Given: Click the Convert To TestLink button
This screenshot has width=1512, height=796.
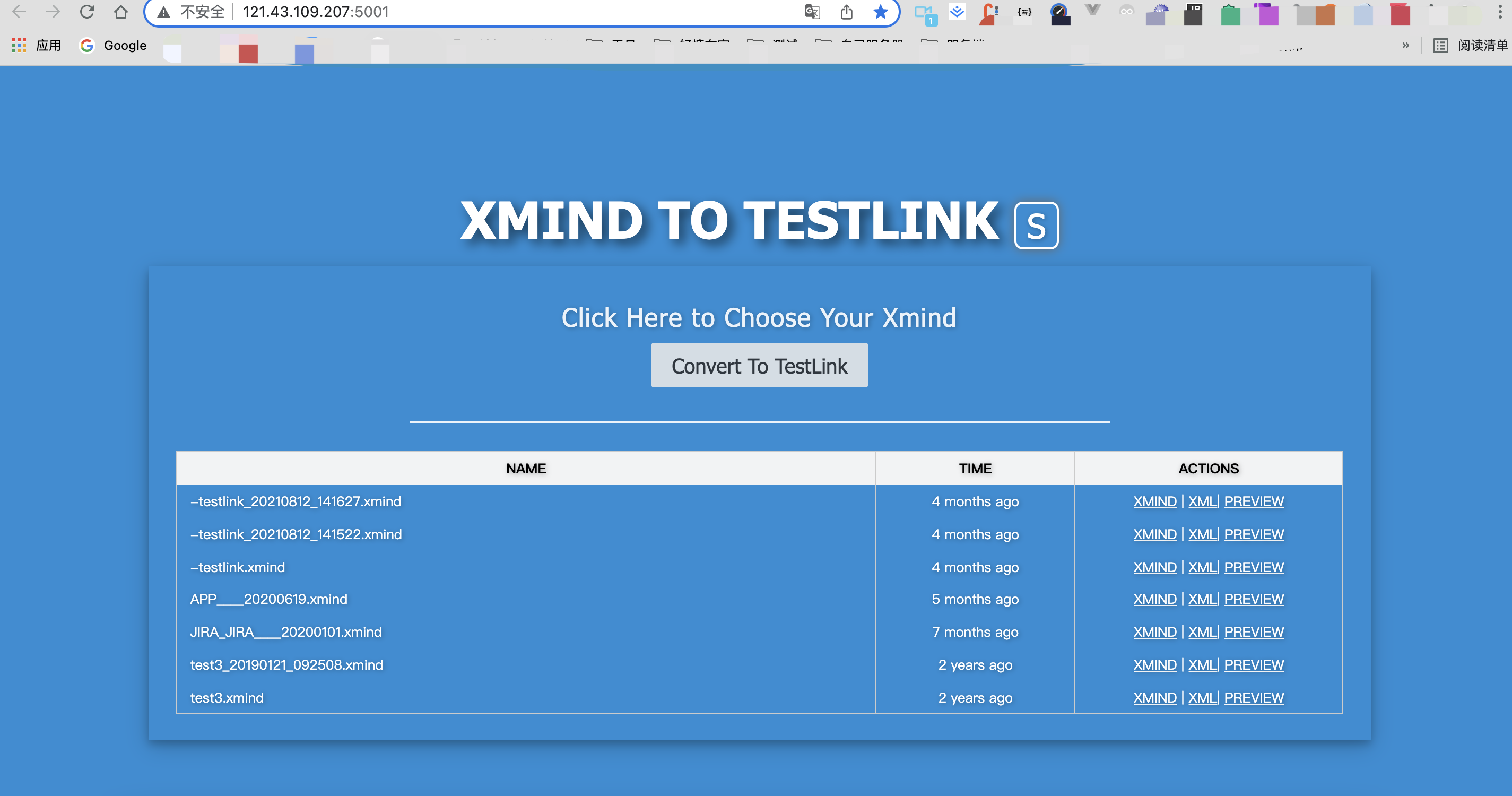Looking at the screenshot, I should pos(759,366).
